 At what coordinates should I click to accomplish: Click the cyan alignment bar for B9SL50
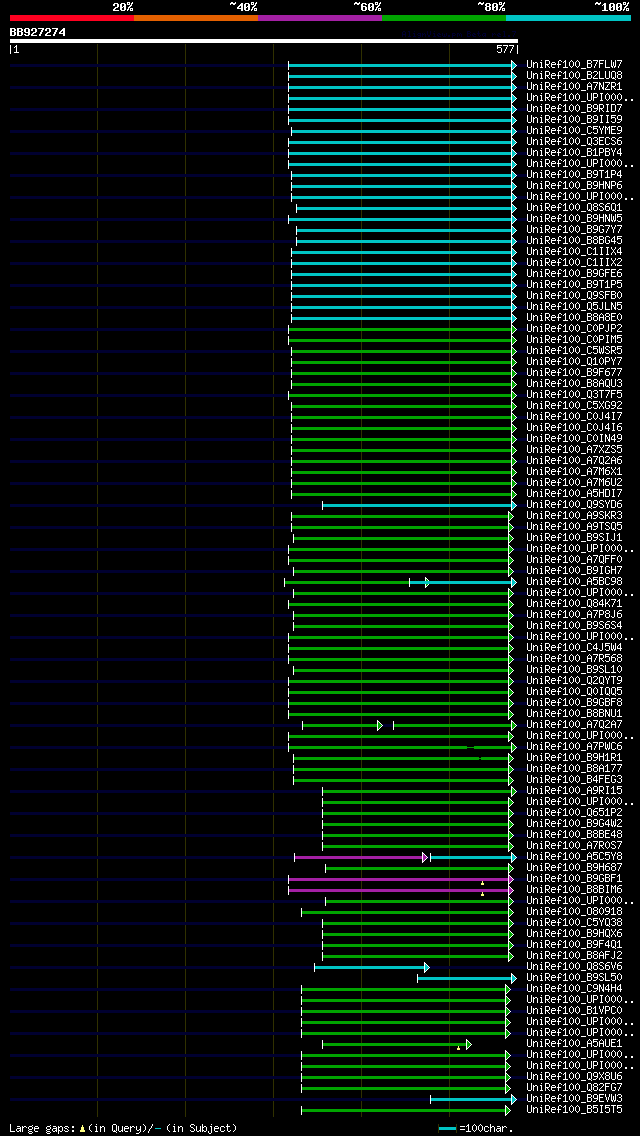[x=467, y=978]
